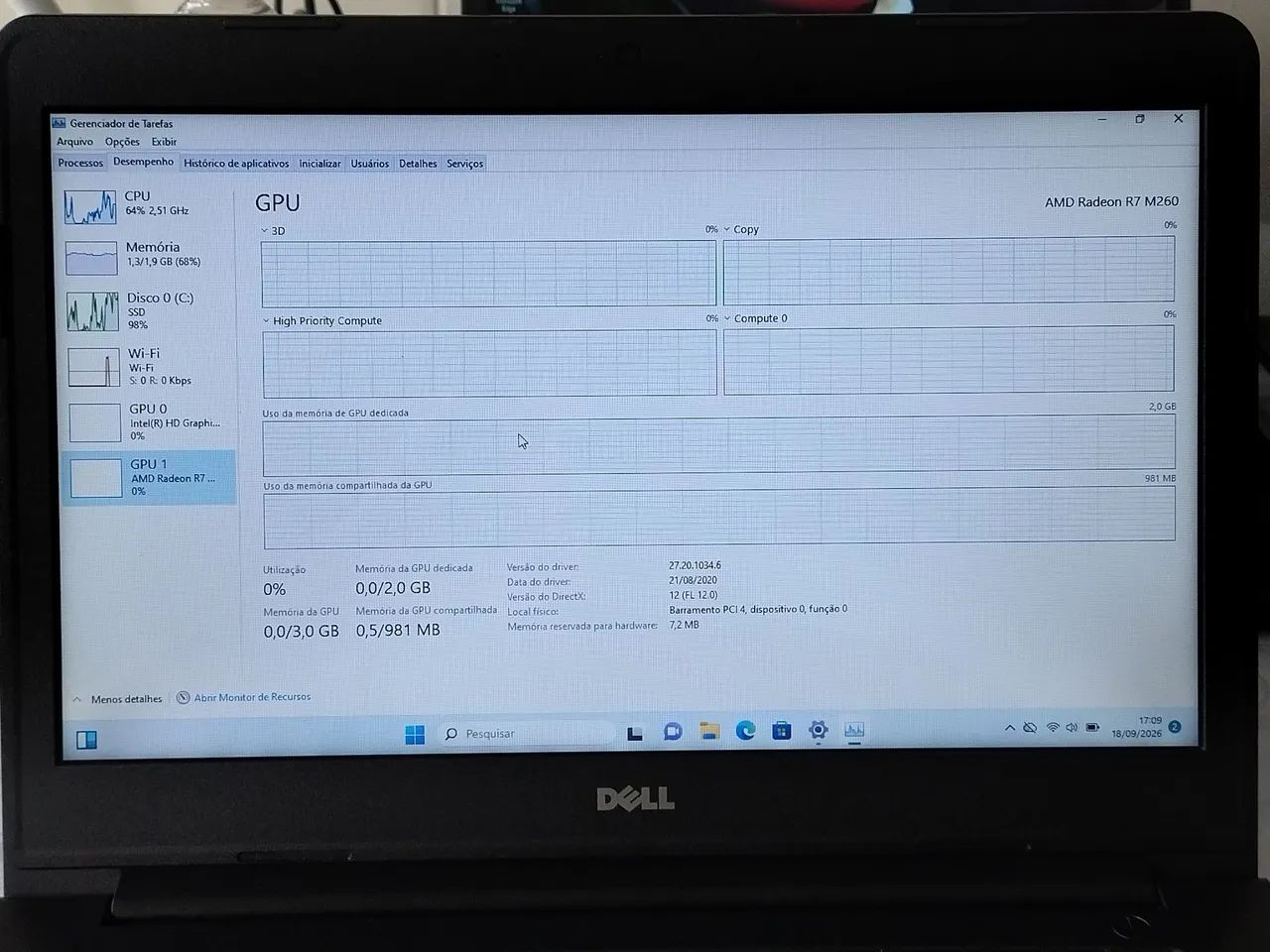This screenshot has width=1270, height=952.
Task: Click driver version value 27.20.1034.6
Action: point(695,565)
